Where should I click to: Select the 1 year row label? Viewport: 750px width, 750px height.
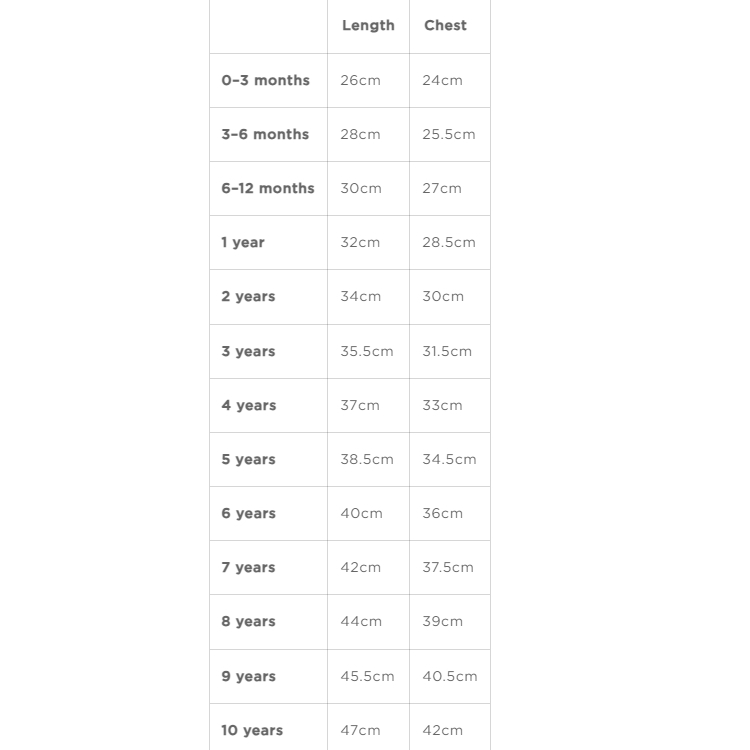coord(243,242)
